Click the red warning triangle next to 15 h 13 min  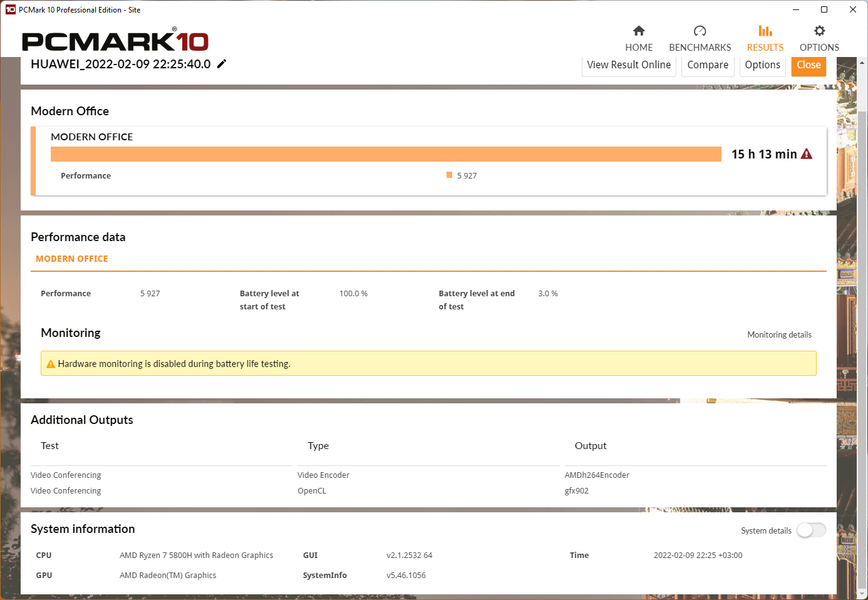click(x=807, y=154)
